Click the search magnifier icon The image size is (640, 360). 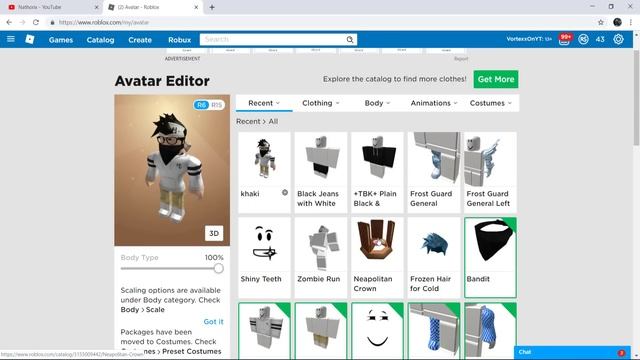point(350,40)
